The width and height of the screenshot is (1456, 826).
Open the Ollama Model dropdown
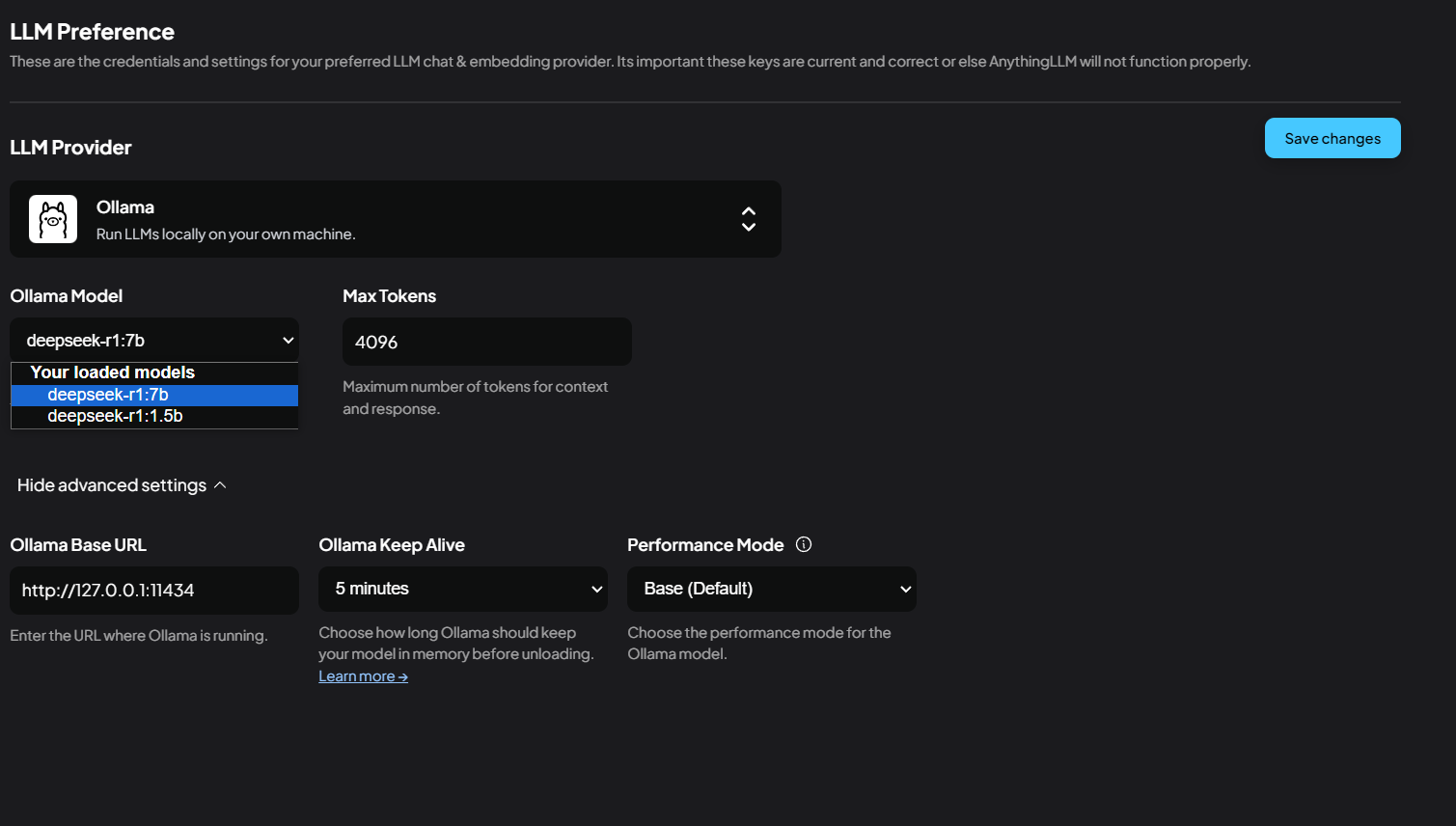point(154,340)
